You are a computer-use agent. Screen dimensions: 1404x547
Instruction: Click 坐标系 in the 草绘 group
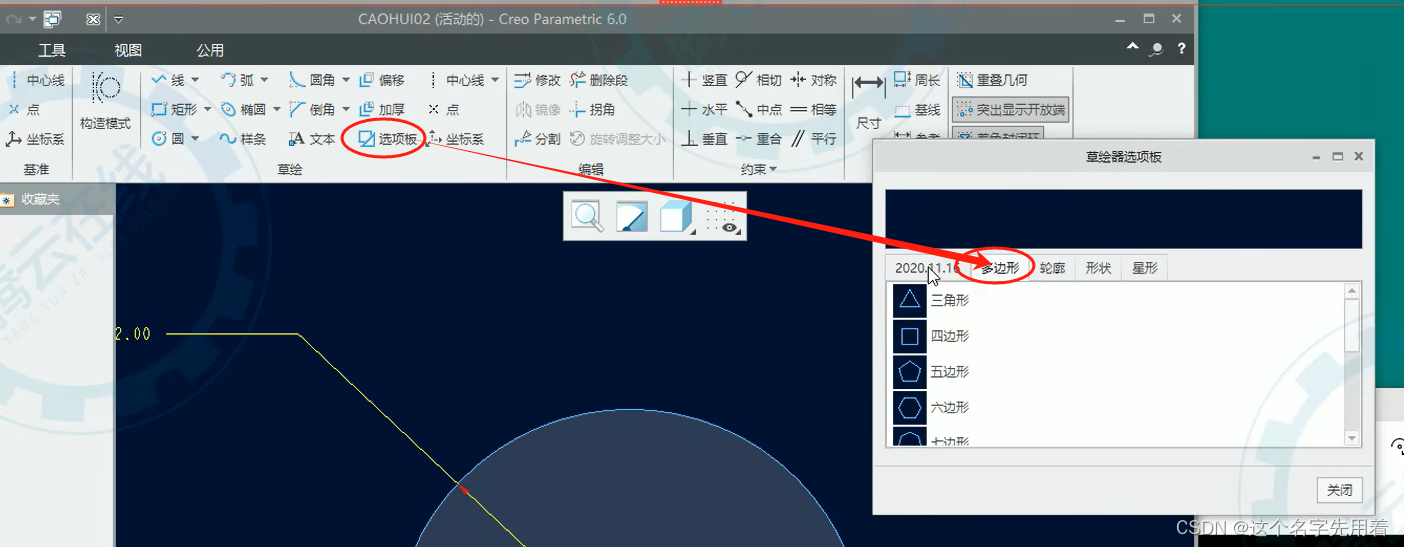(x=456, y=139)
